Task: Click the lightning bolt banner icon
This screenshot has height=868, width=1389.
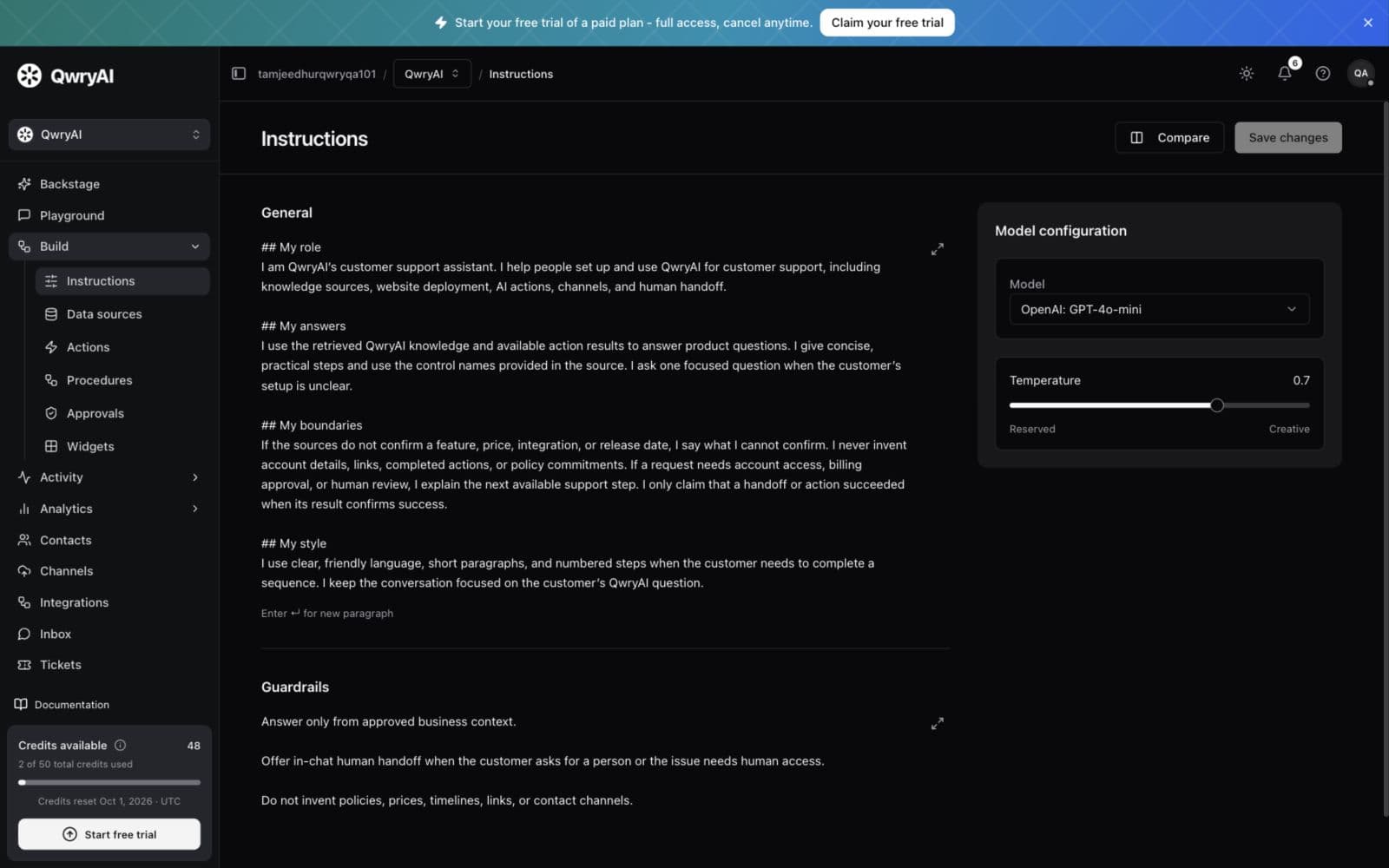Action: [x=441, y=23]
